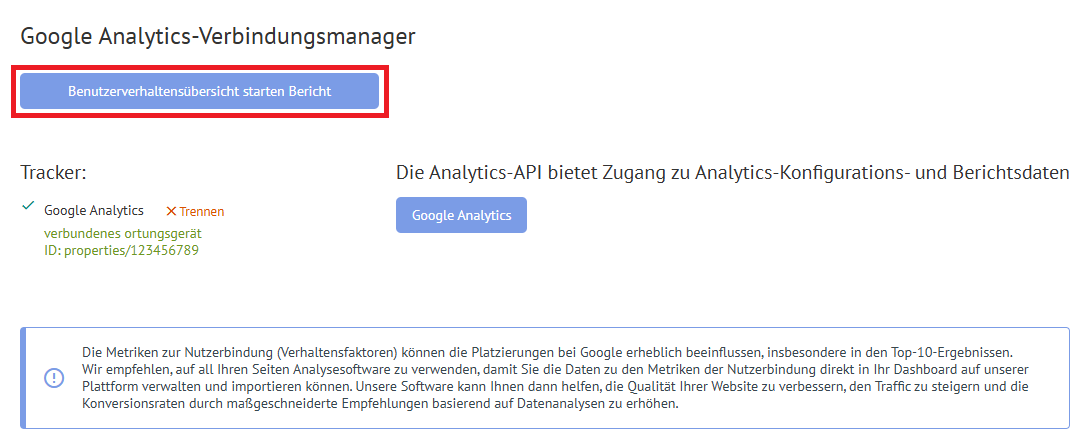Click the sentence starting Die Metriken zur Nutzerbindung
The image size is (1082, 447).
coord(557,351)
